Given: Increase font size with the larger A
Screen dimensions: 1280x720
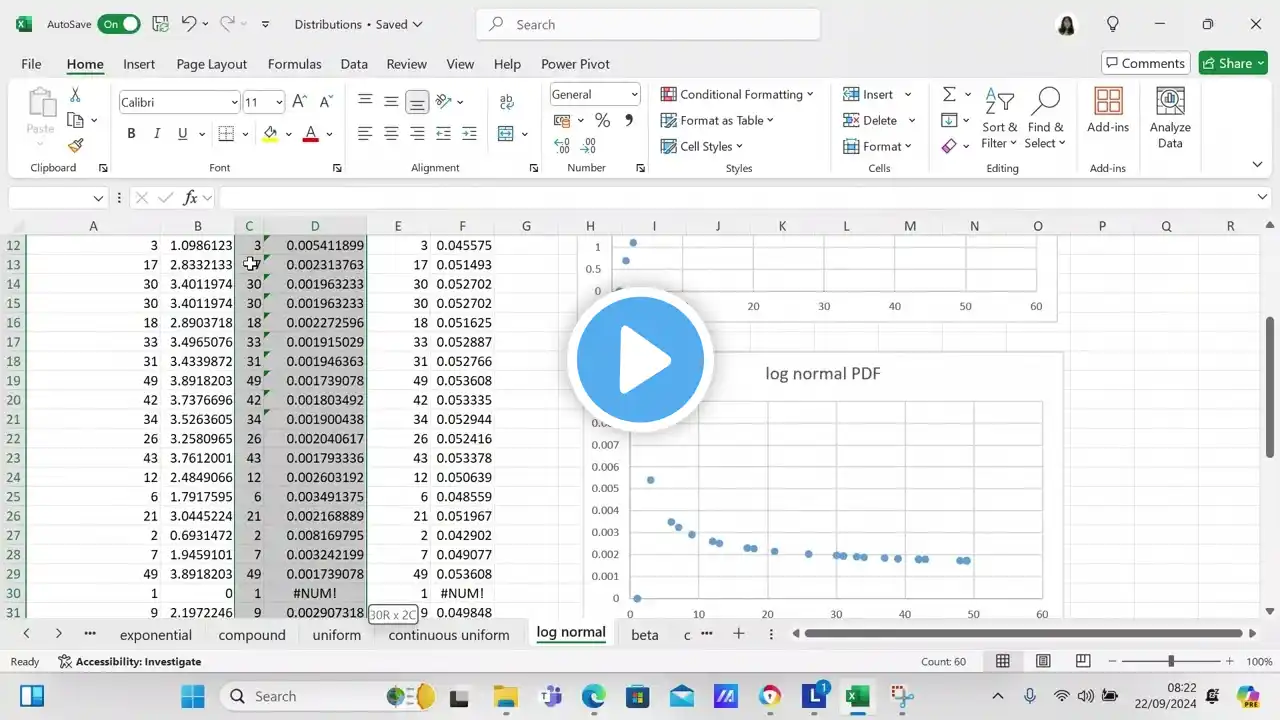Looking at the screenshot, I should tap(299, 102).
